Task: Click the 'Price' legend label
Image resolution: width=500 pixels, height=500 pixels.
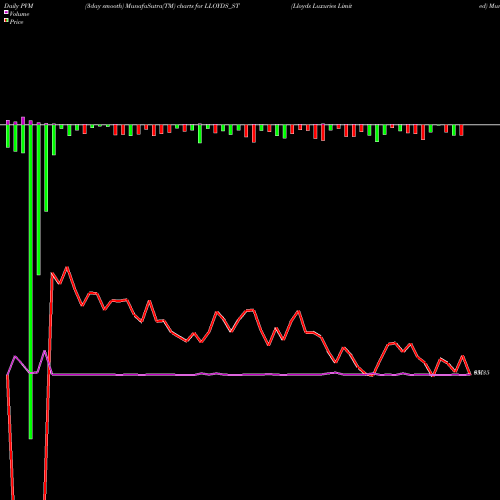Action: coord(16,22)
